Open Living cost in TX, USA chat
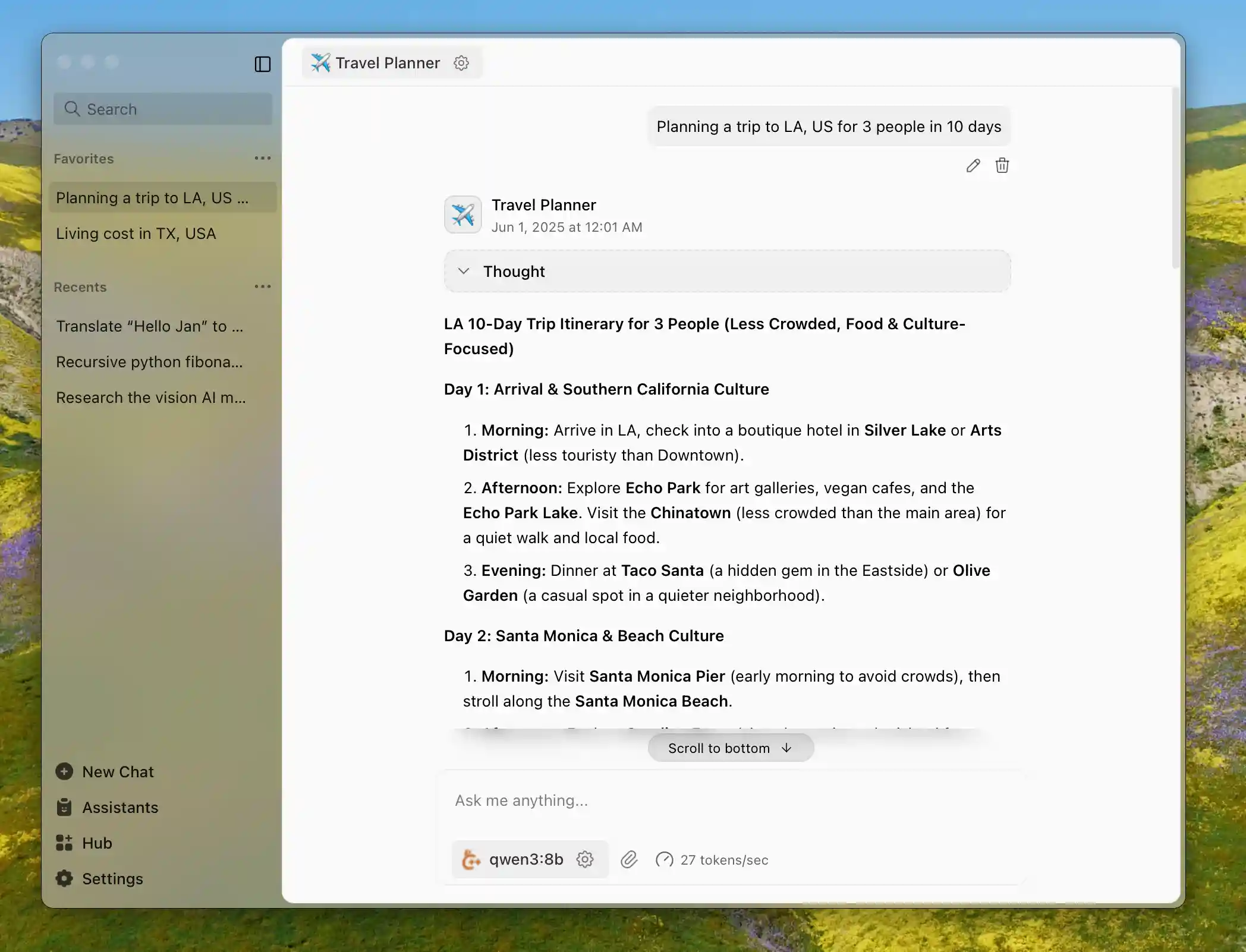 point(136,234)
